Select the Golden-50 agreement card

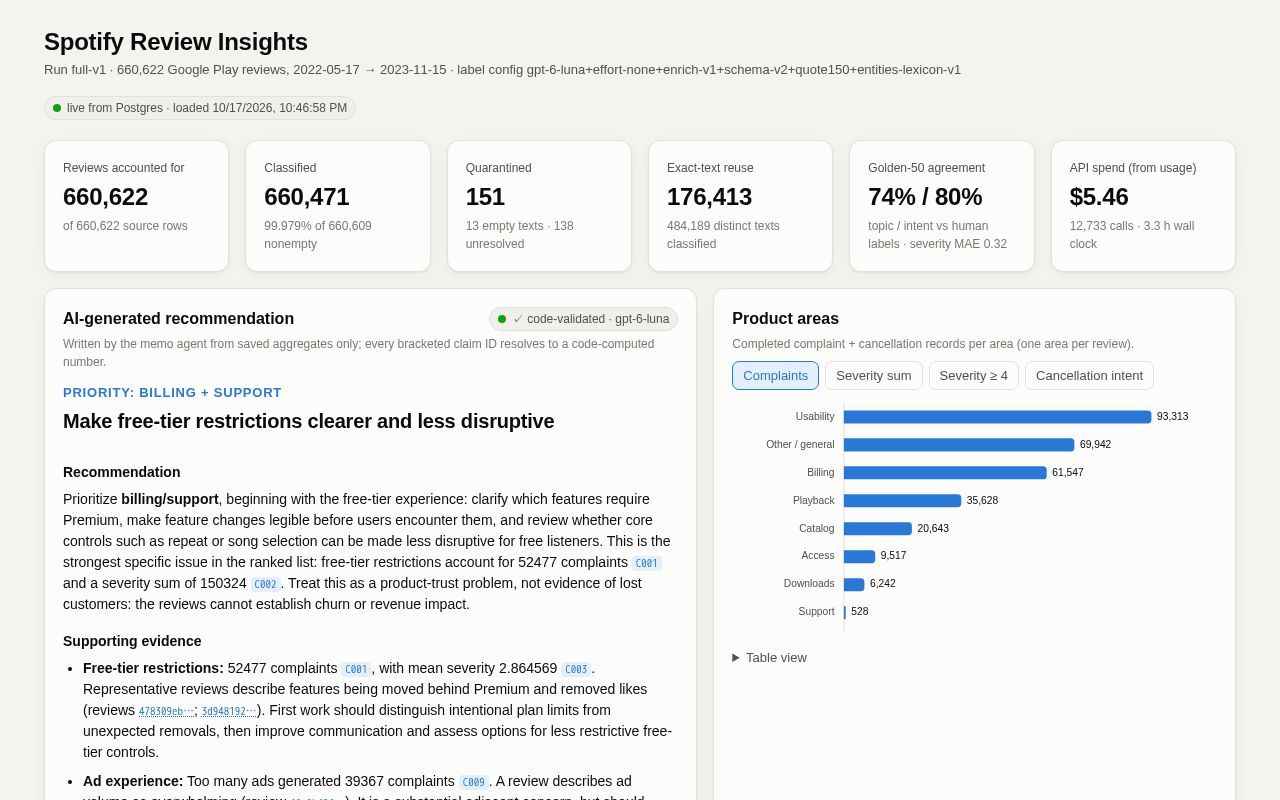pyautogui.click(x=942, y=206)
